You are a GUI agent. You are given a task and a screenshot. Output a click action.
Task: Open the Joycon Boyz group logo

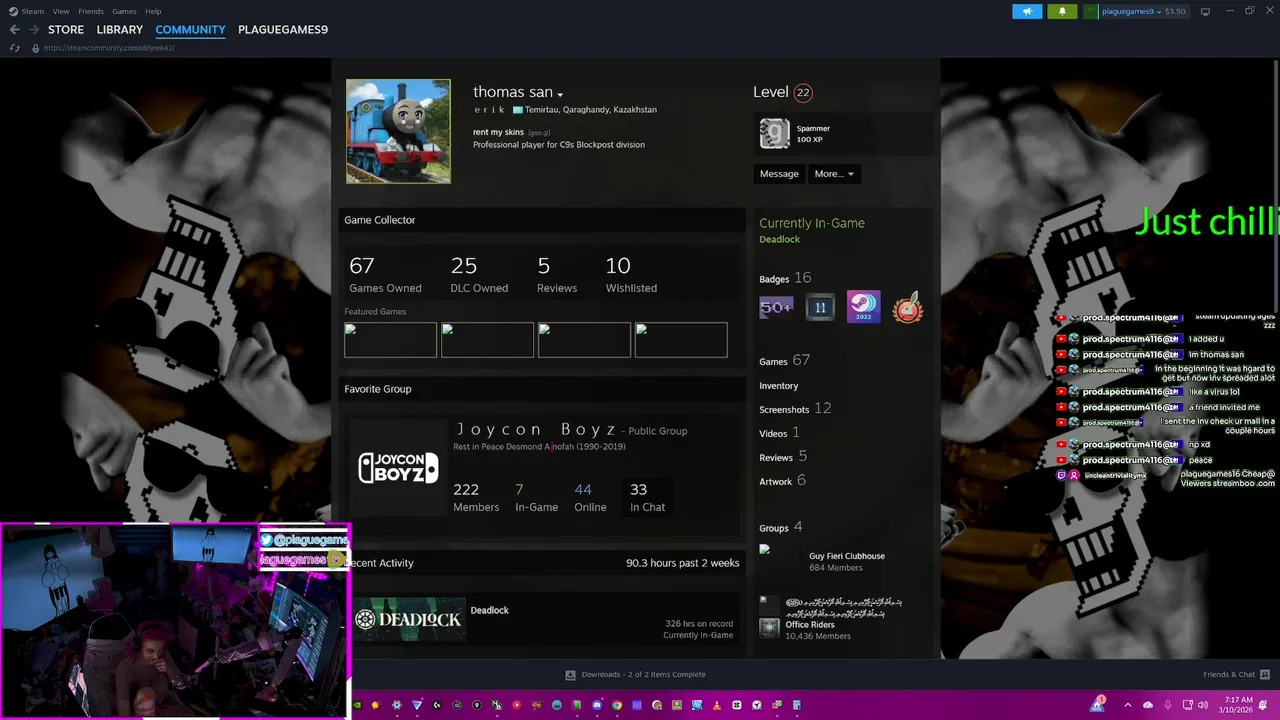point(398,467)
